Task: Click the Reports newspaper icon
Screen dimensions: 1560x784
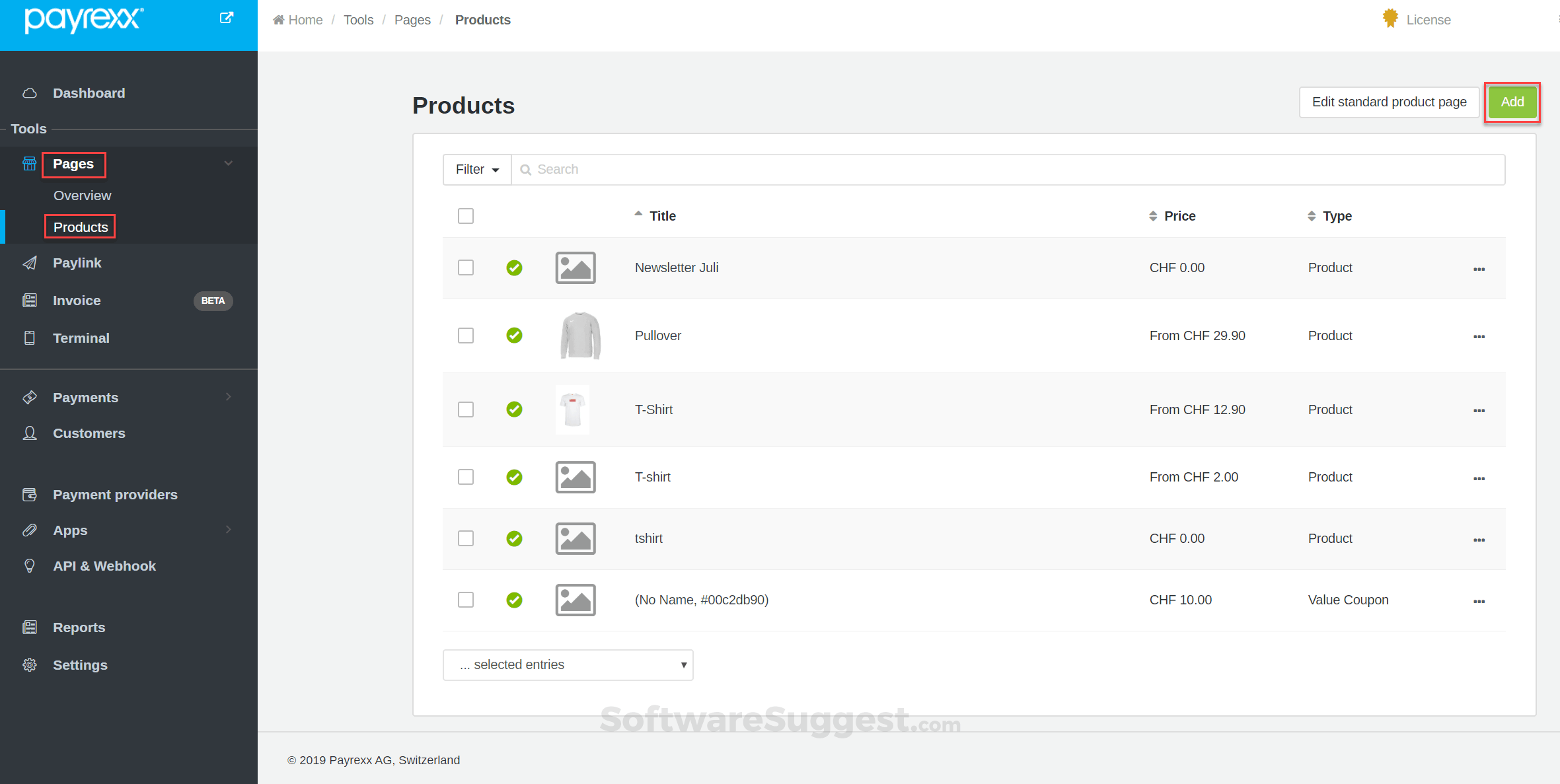Action: pos(30,627)
